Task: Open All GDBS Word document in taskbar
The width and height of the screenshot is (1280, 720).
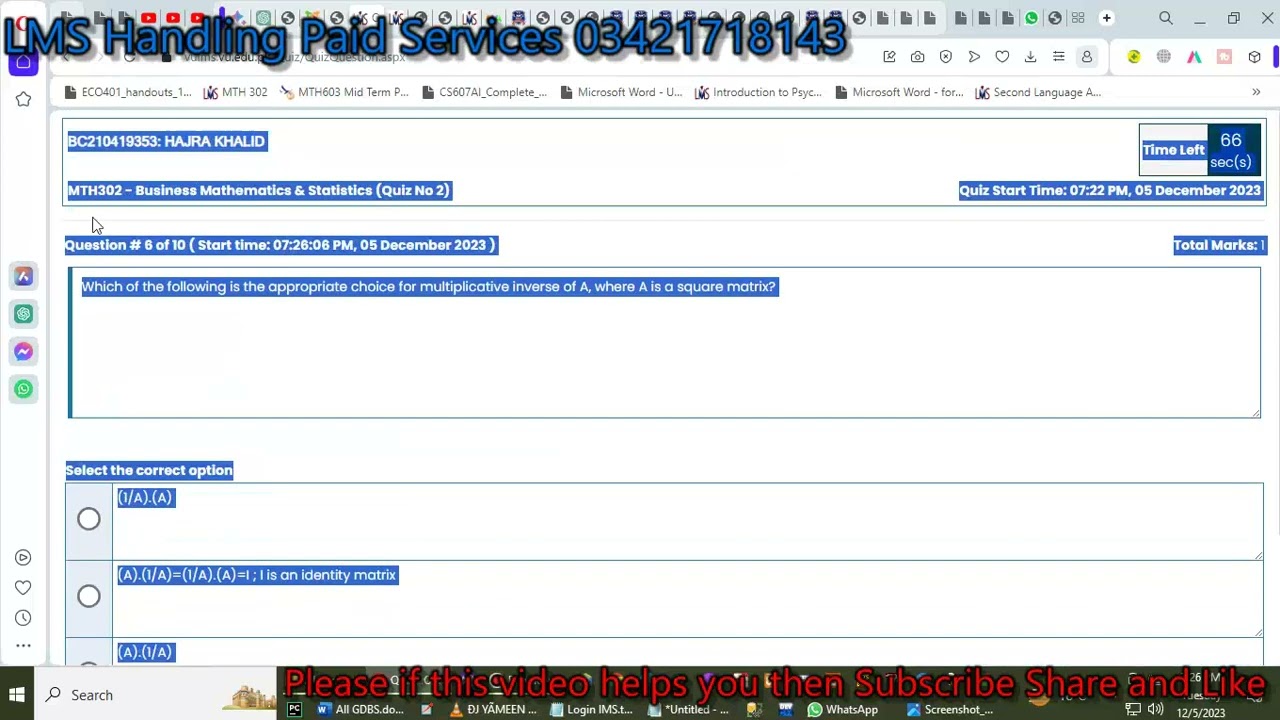Action: [x=361, y=710]
